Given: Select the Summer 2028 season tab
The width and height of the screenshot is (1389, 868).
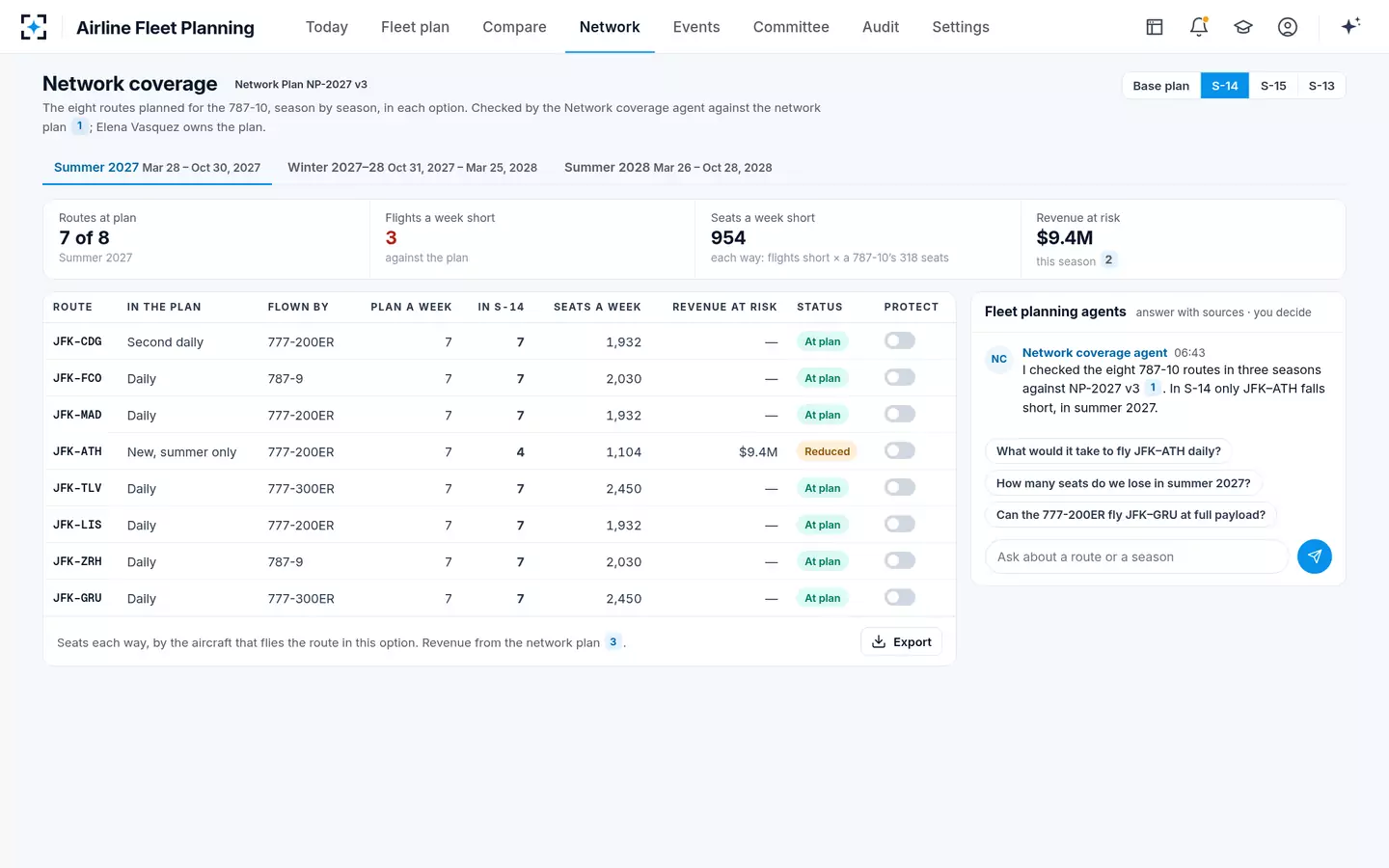Looking at the screenshot, I should [x=667, y=168].
